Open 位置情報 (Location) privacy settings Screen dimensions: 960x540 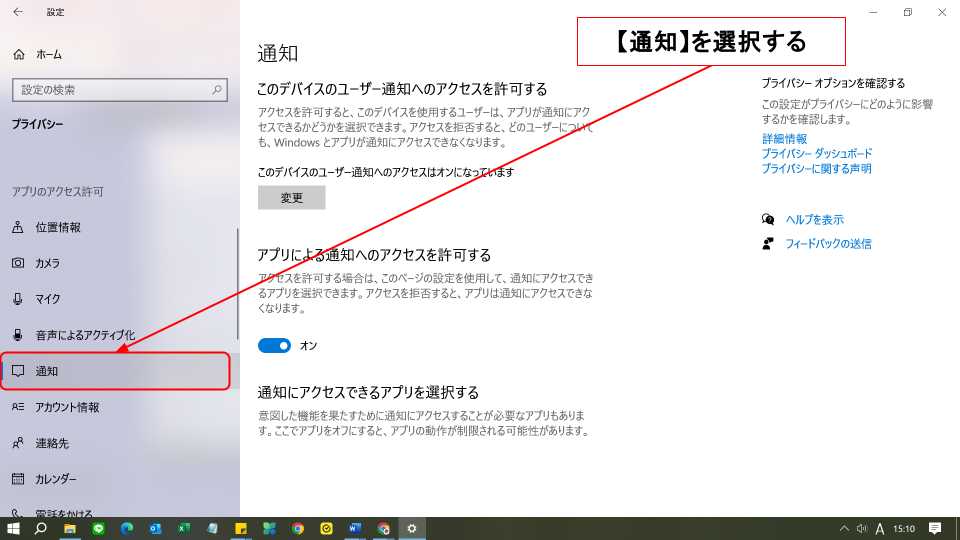[x=58, y=227]
